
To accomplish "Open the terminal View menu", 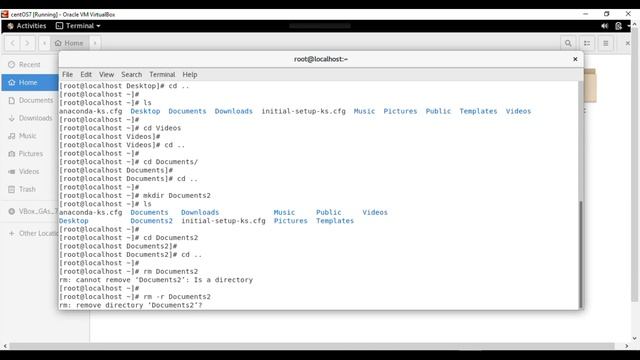I will point(106,75).
